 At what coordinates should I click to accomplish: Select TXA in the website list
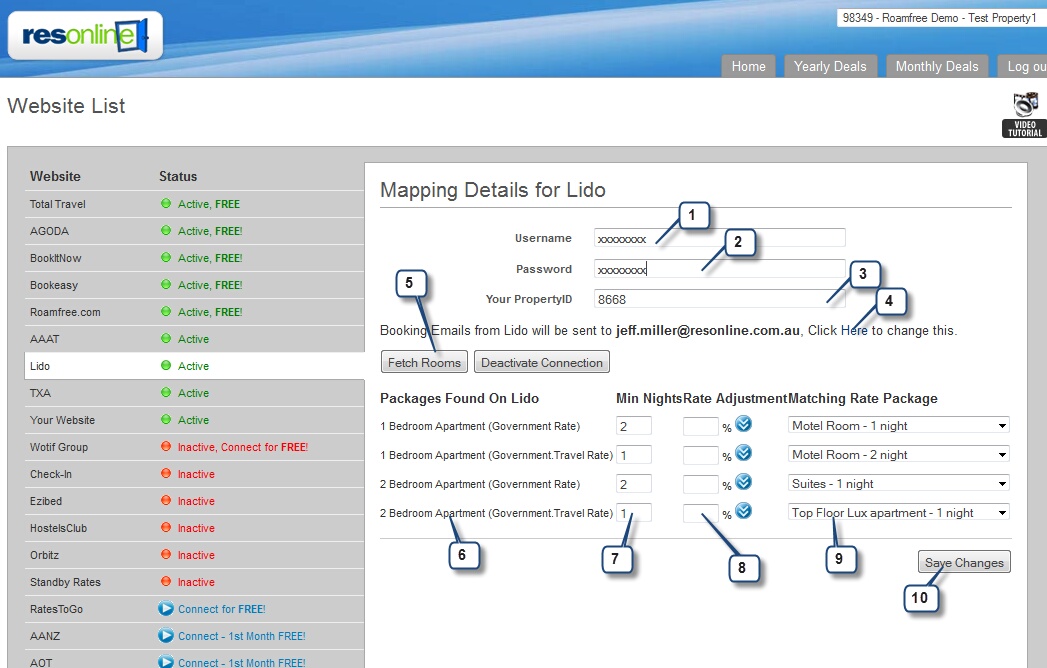194,393
